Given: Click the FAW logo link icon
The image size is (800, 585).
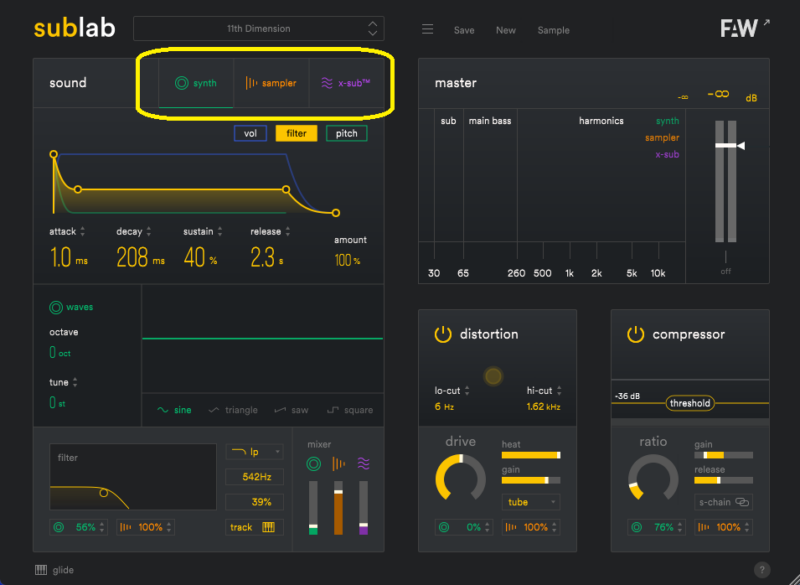Looking at the screenshot, I should (x=745, y=28).
